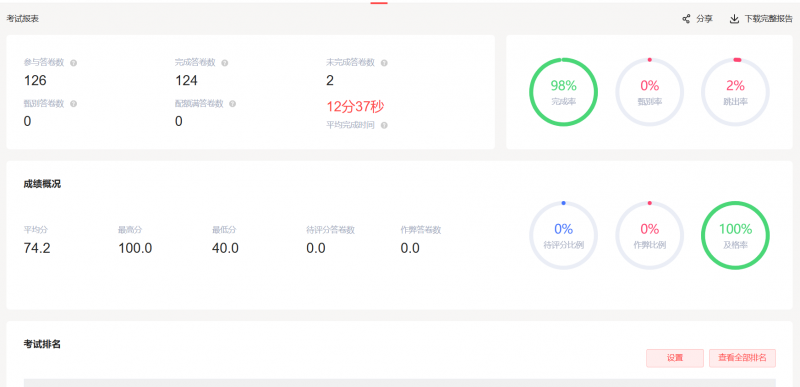Viewport: 800px width, 387px height.
Task: Click the 考试报表 heading tab label
Action: [x=22, y=19]
